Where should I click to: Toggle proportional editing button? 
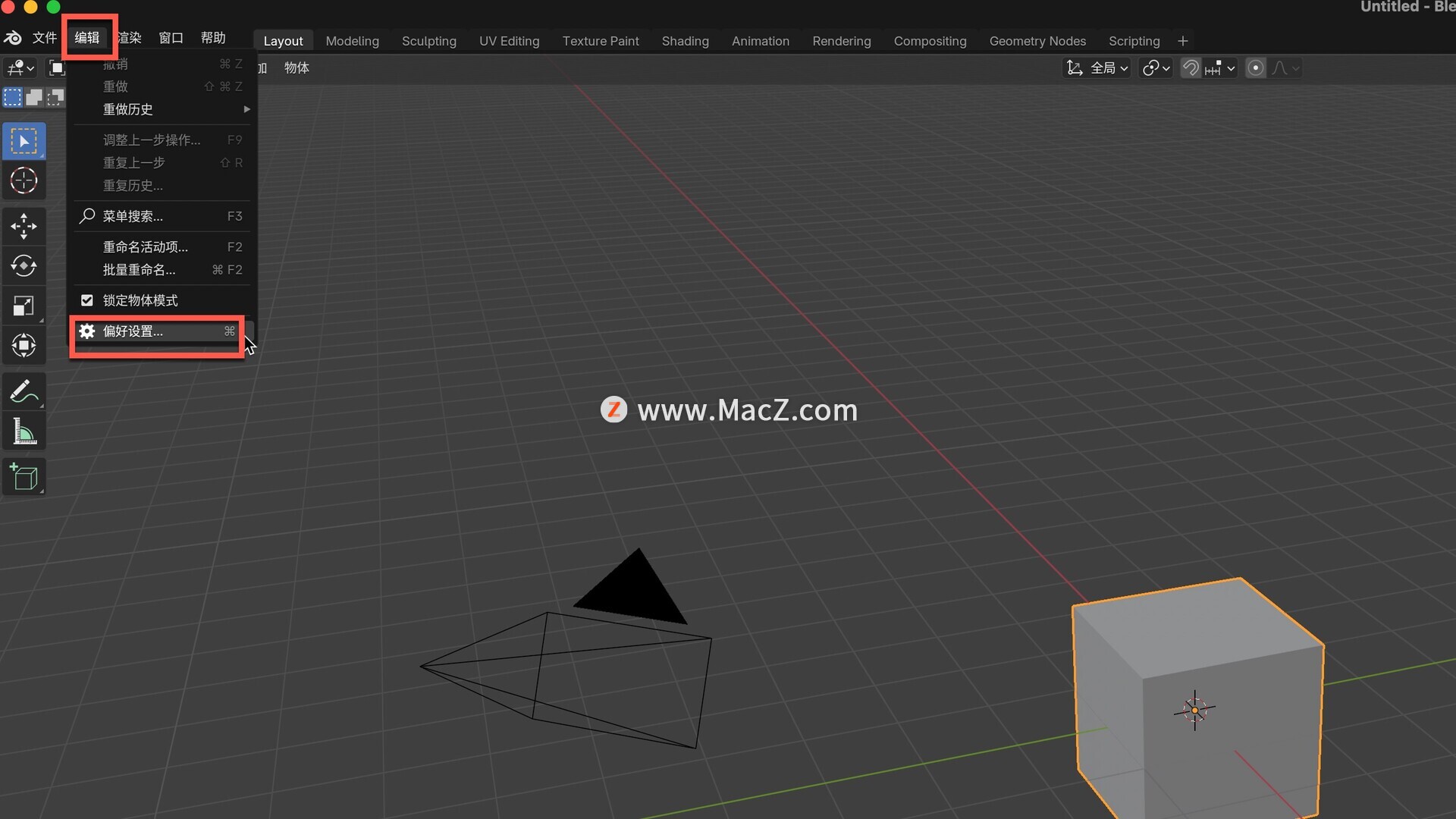click(x=1256, y=68)
